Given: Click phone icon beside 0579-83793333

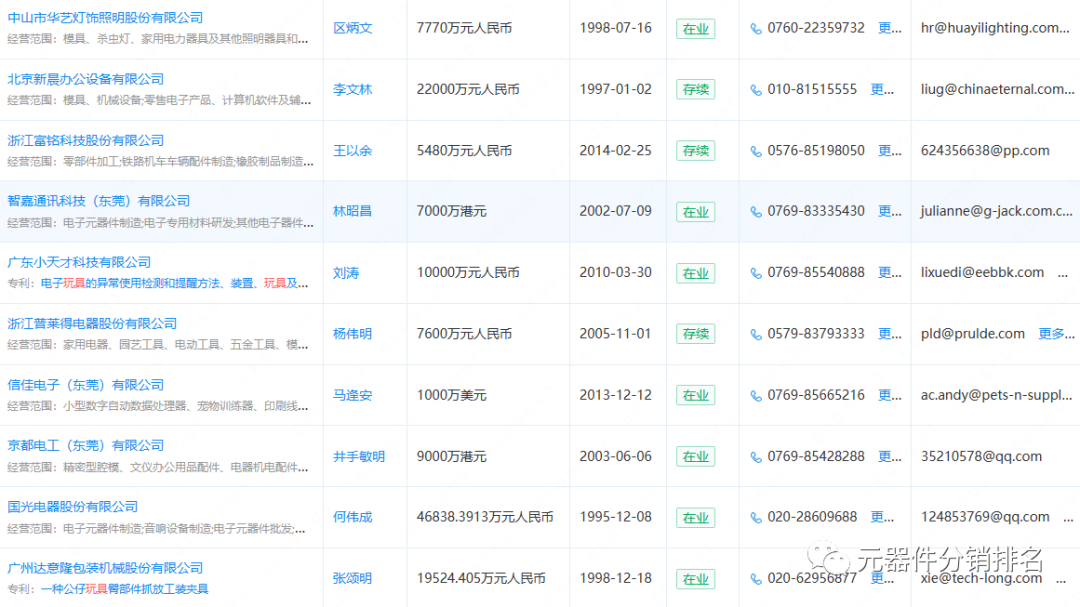Looking at the screenshot, I should point(756,335).
